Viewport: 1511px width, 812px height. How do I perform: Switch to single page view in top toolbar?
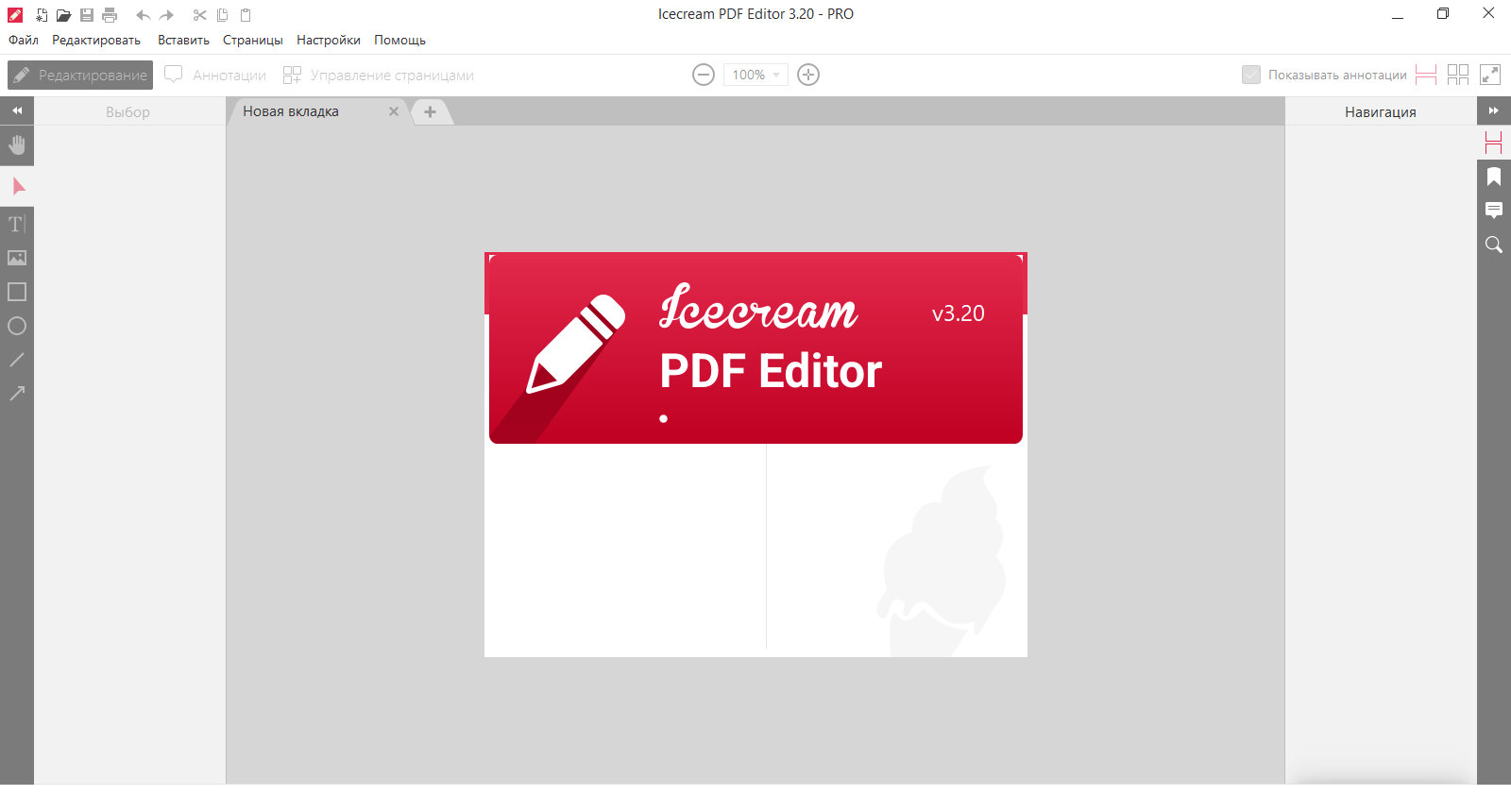pos(1426,75)
